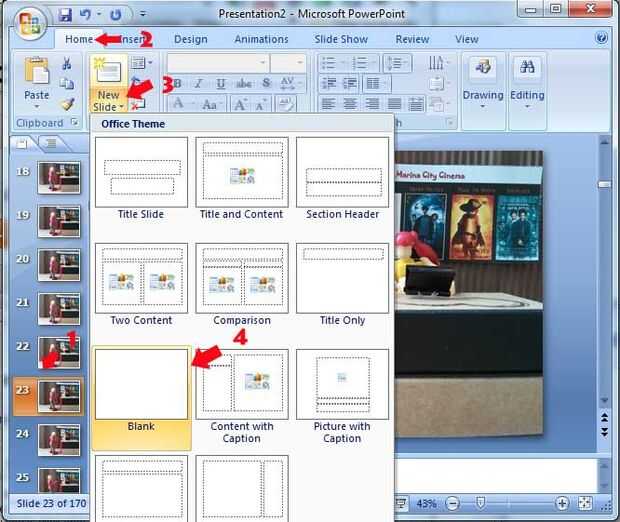Open the Slide Show ribbon tab
This screenshot has height=522, width=620.
click(341, 39)
